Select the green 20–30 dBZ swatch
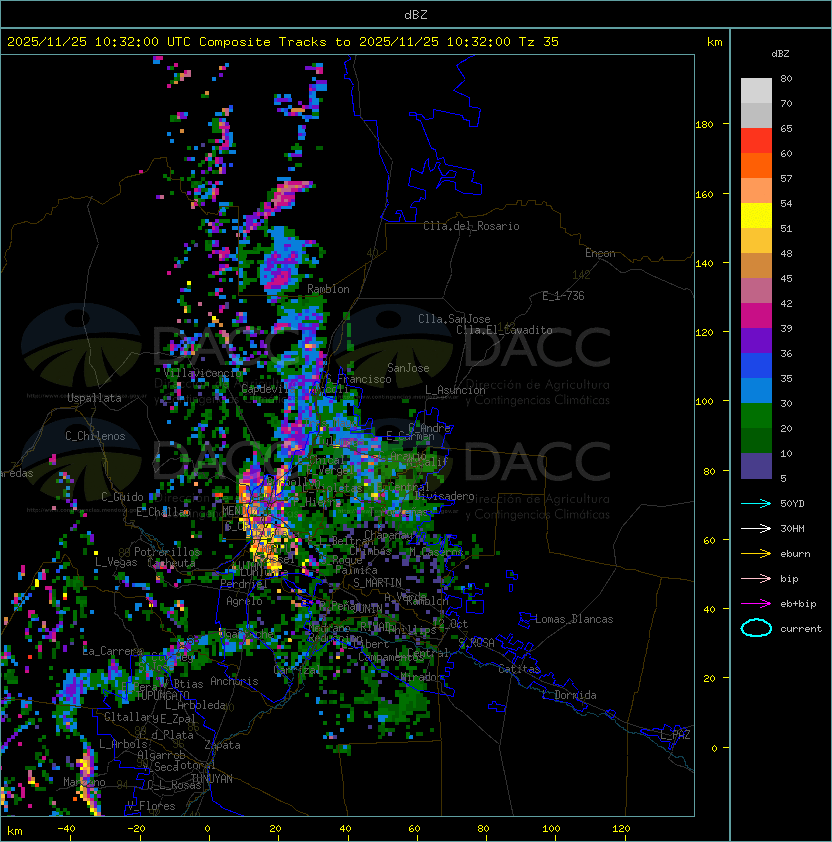The width and height of the screenshot is (832, 842). (x=756, y=415)
